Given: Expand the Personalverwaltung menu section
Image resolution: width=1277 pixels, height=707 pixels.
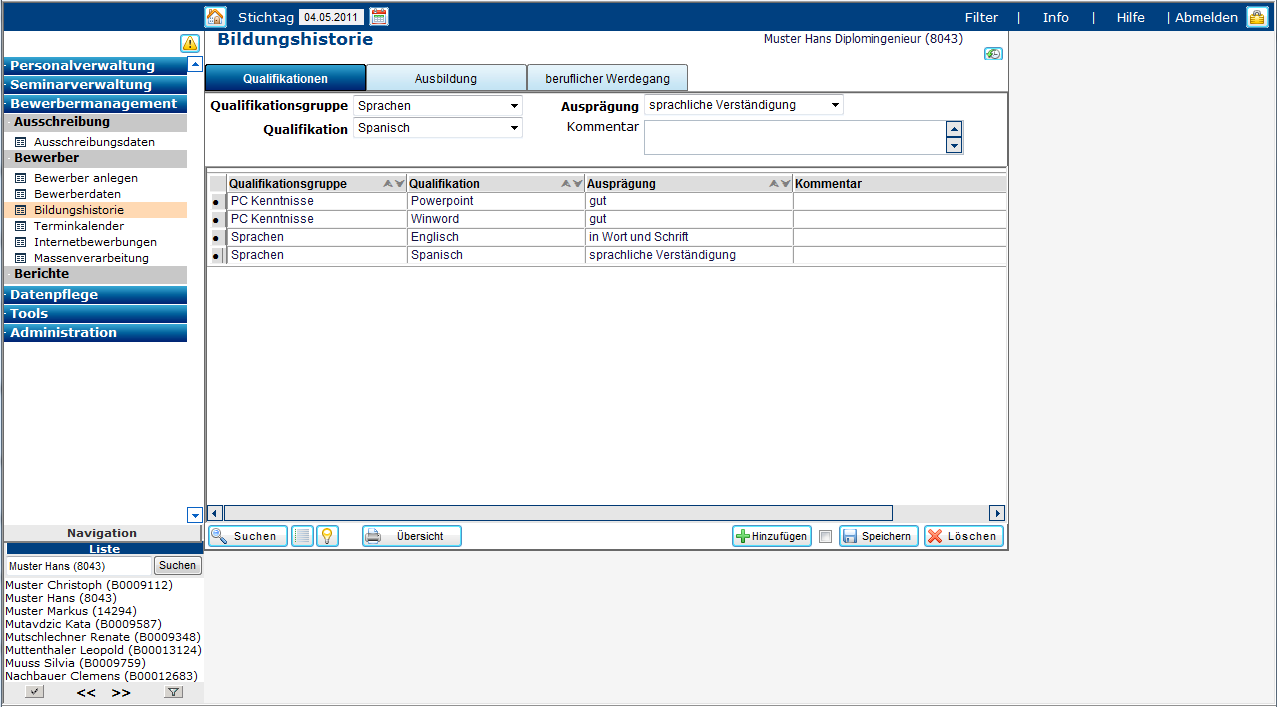Looking at the screenshot, I should coord(95,66).
